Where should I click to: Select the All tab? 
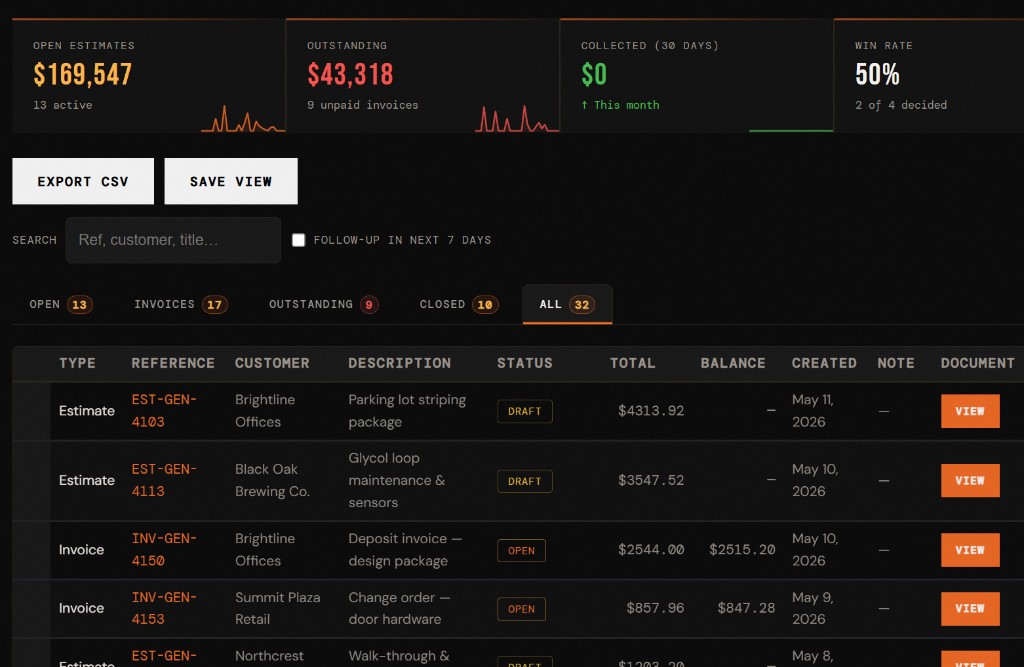click(567, 304)
